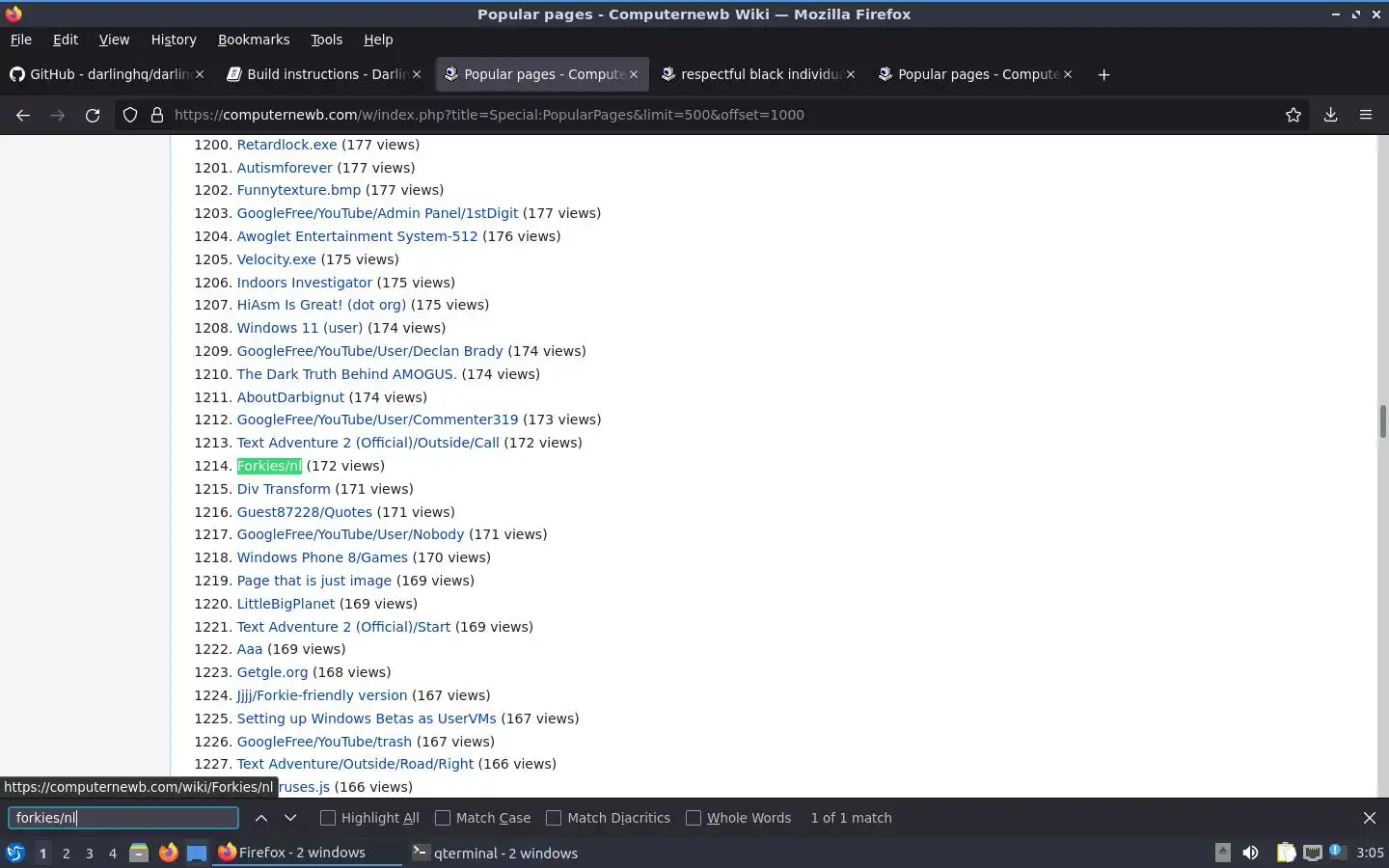This screenshot has width=1389, height=868.
Task: Switch to the qterminal taskbar window group
Action: [x=495, y=853]
